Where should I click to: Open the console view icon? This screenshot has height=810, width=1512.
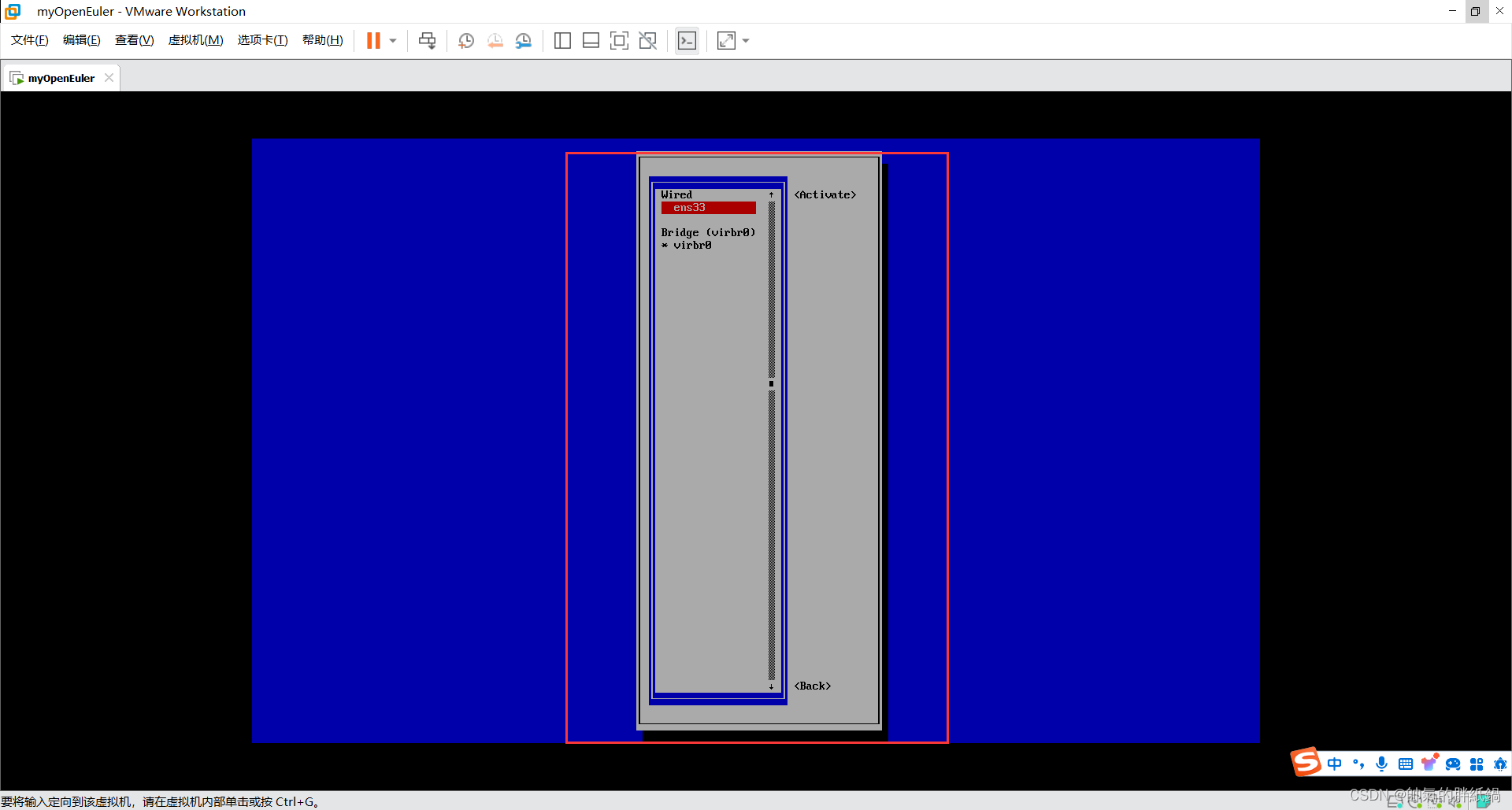(687, 40)
